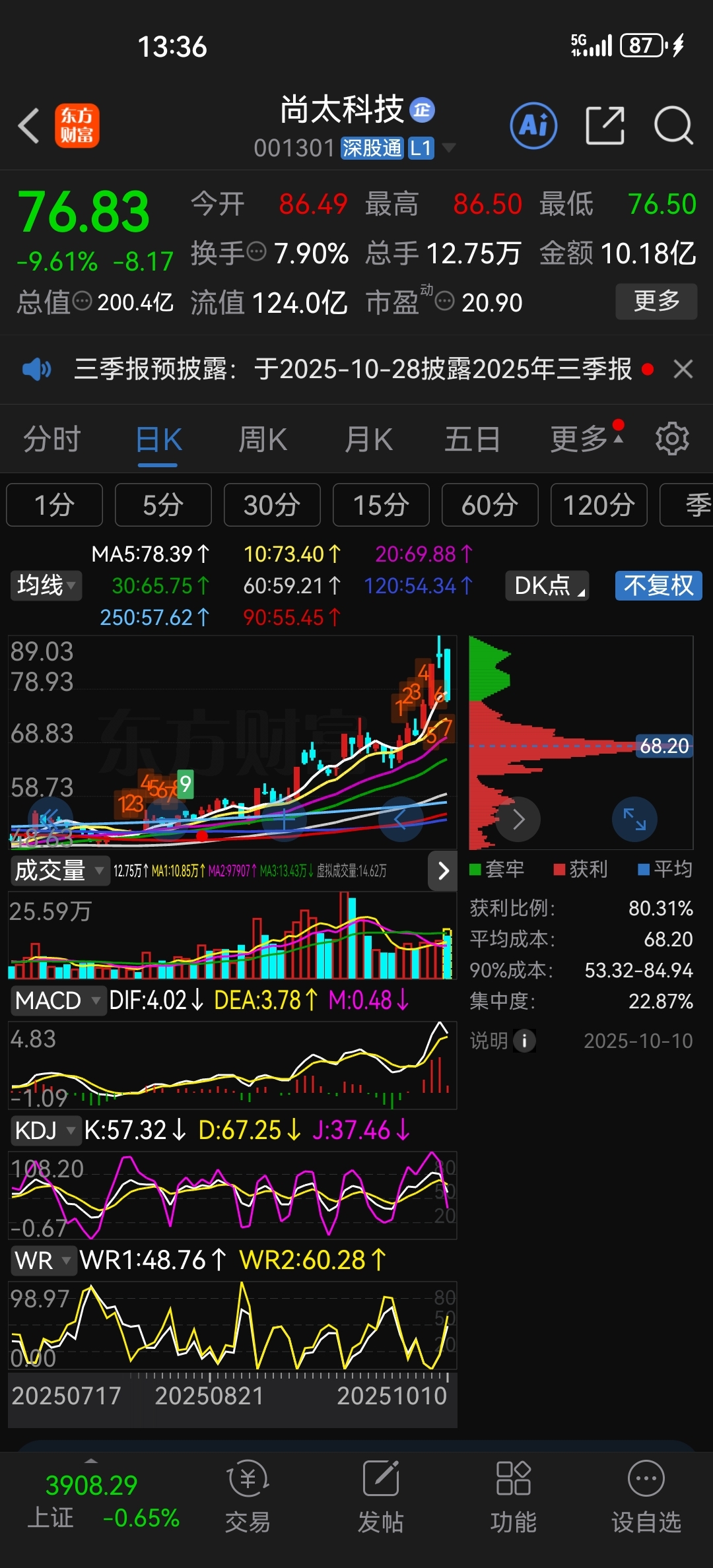Tap the 20251010 date axis label
The image size is (713, 1568).
[392, 1396]
